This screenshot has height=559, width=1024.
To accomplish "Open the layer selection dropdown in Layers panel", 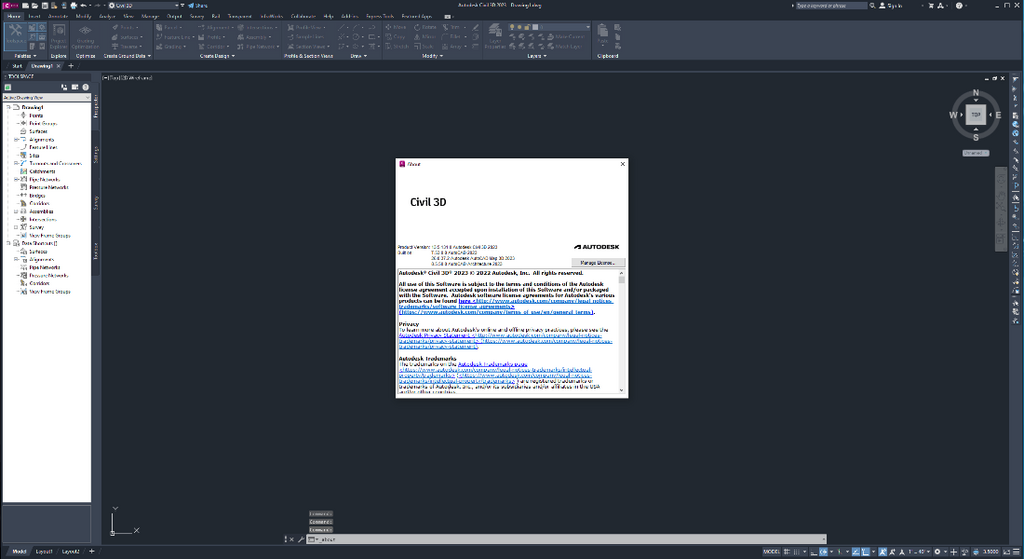I will pyautogui.click(x=549, y=27).
